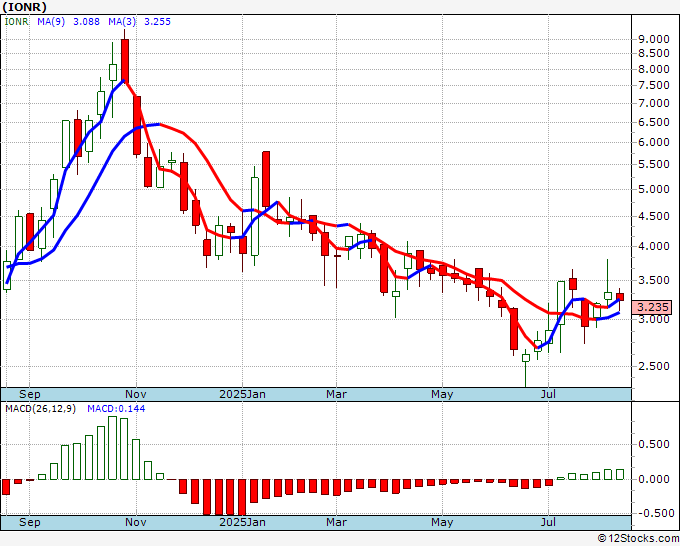
Task: Click the May label on price chart axis
Action: click(x=442, y=394)
